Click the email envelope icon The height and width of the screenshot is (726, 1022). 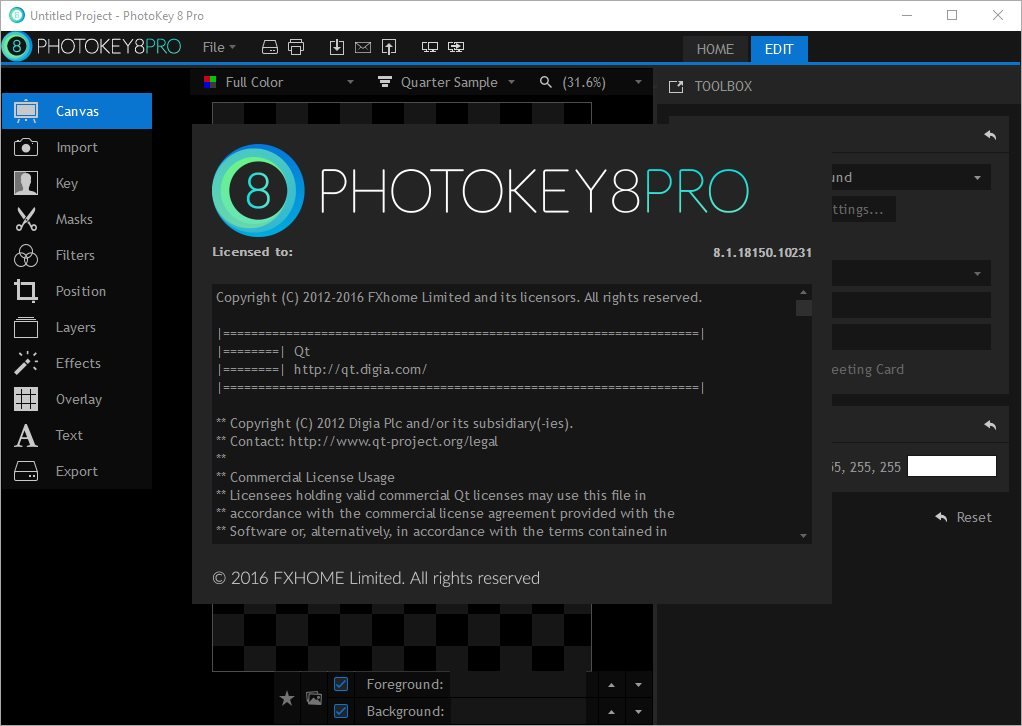(363, 47)
